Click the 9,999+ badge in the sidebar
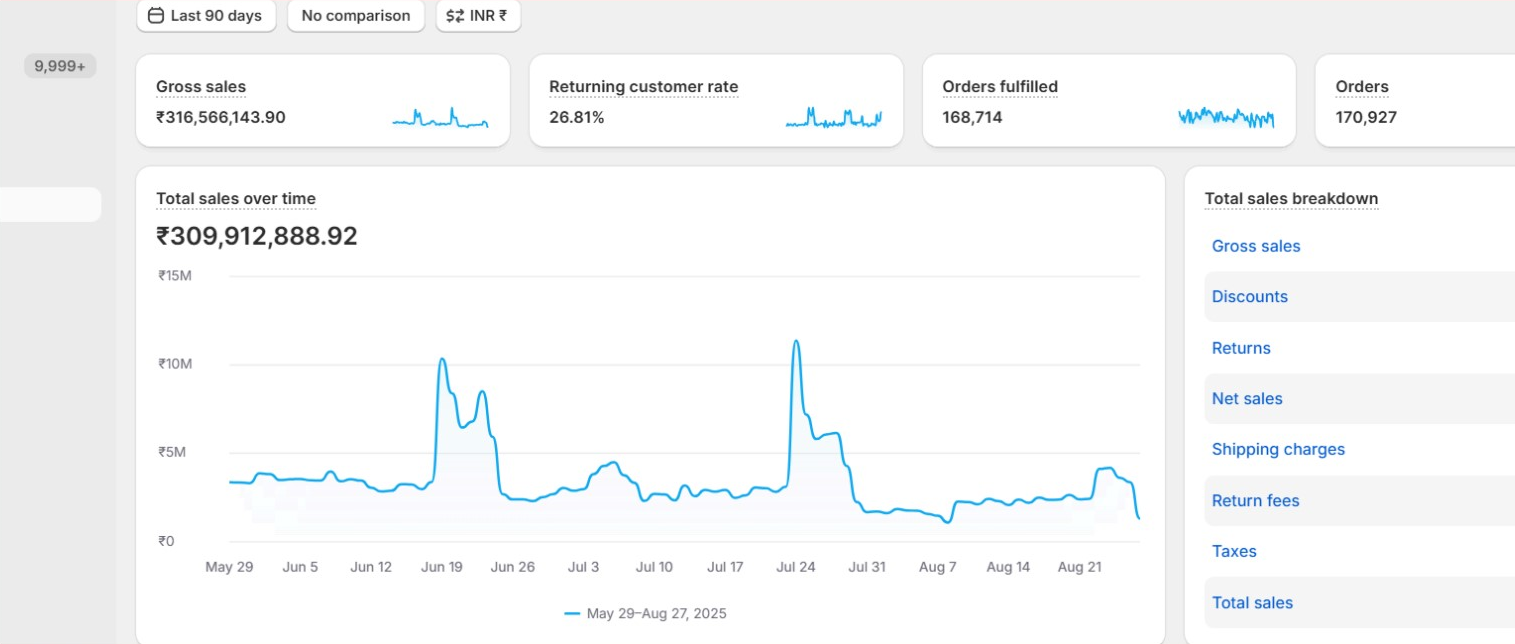 tap(58, 65)
